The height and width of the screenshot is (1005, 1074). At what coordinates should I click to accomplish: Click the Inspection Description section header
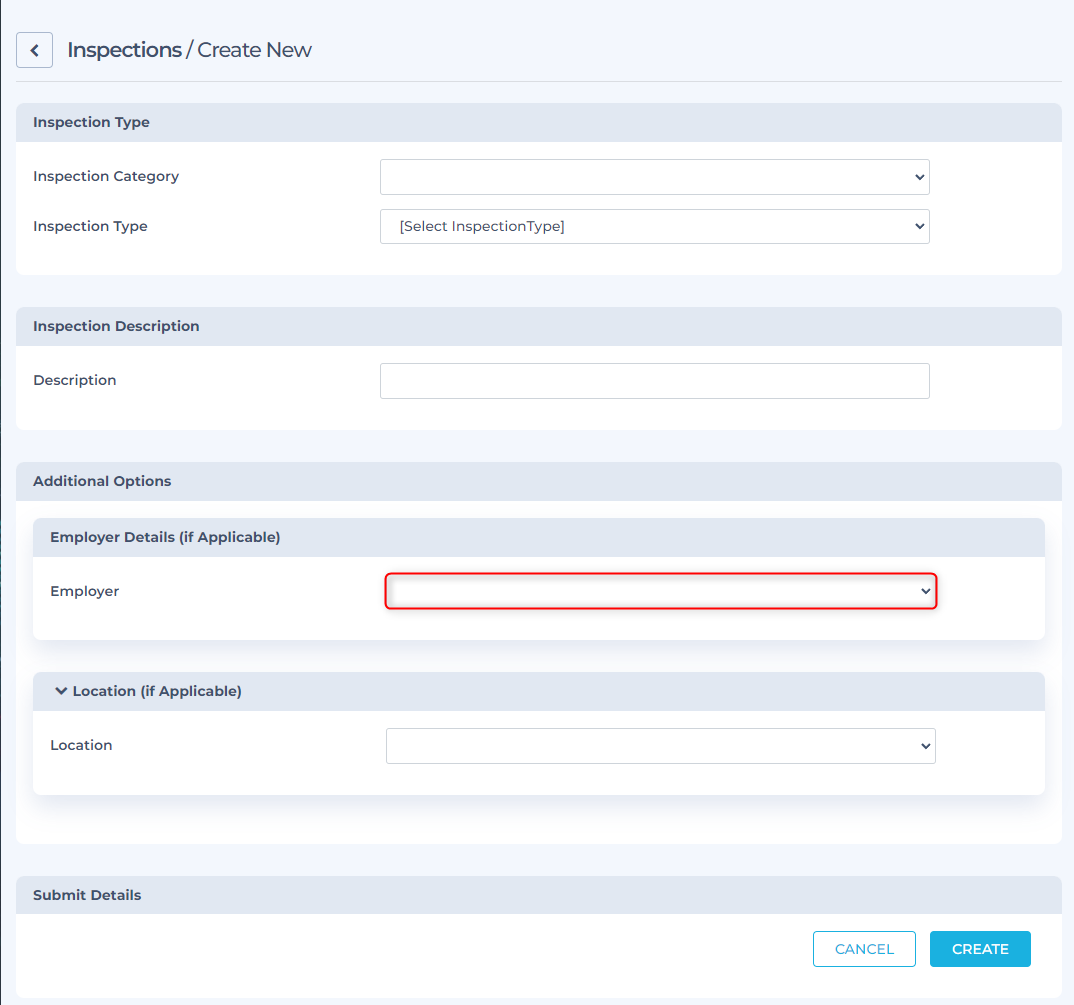click(116, 326)
